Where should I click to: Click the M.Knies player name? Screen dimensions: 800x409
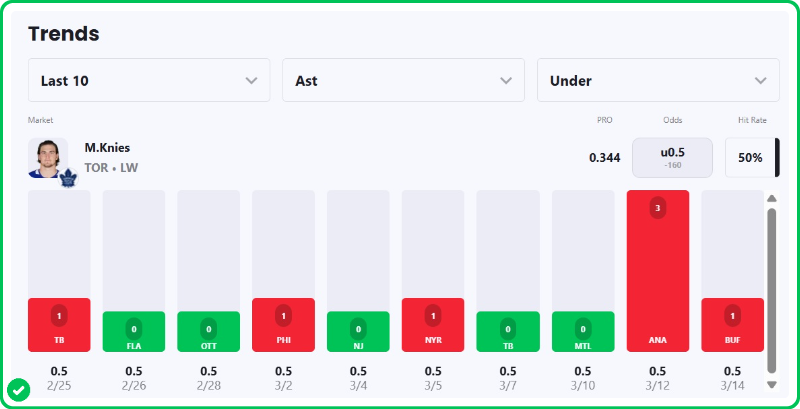(x=107, y=147)
